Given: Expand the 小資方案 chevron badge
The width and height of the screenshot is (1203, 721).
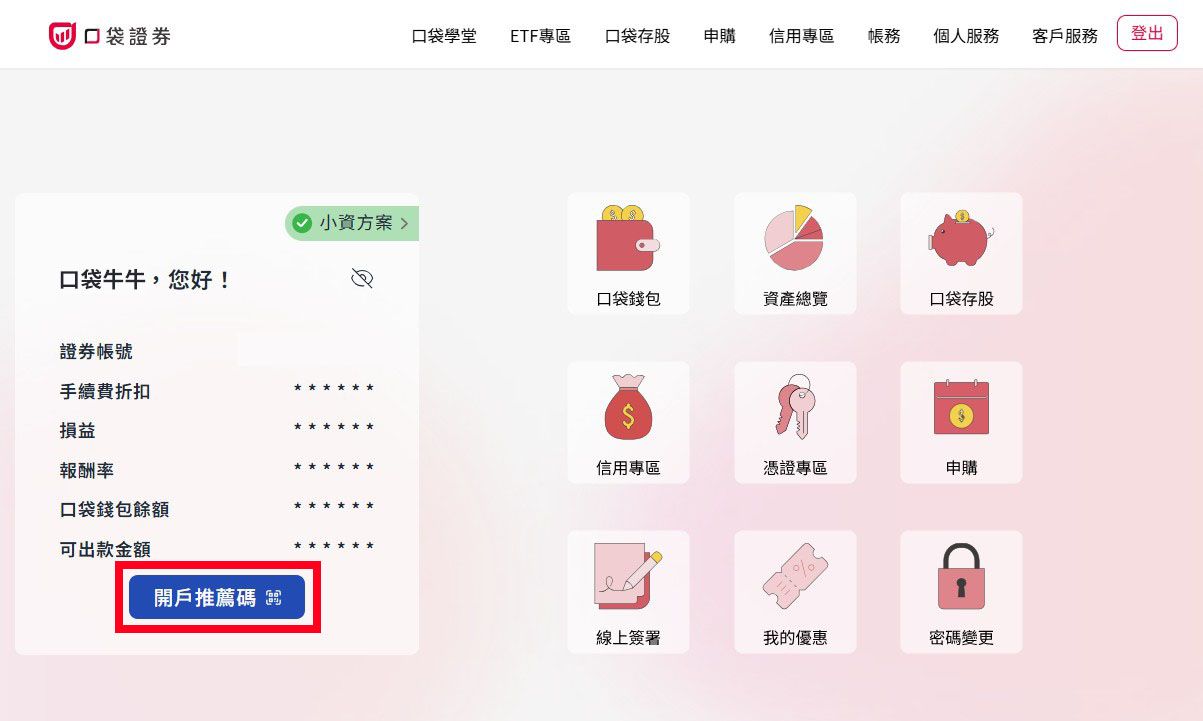Looking at the screenshot, I should point(352,223).
